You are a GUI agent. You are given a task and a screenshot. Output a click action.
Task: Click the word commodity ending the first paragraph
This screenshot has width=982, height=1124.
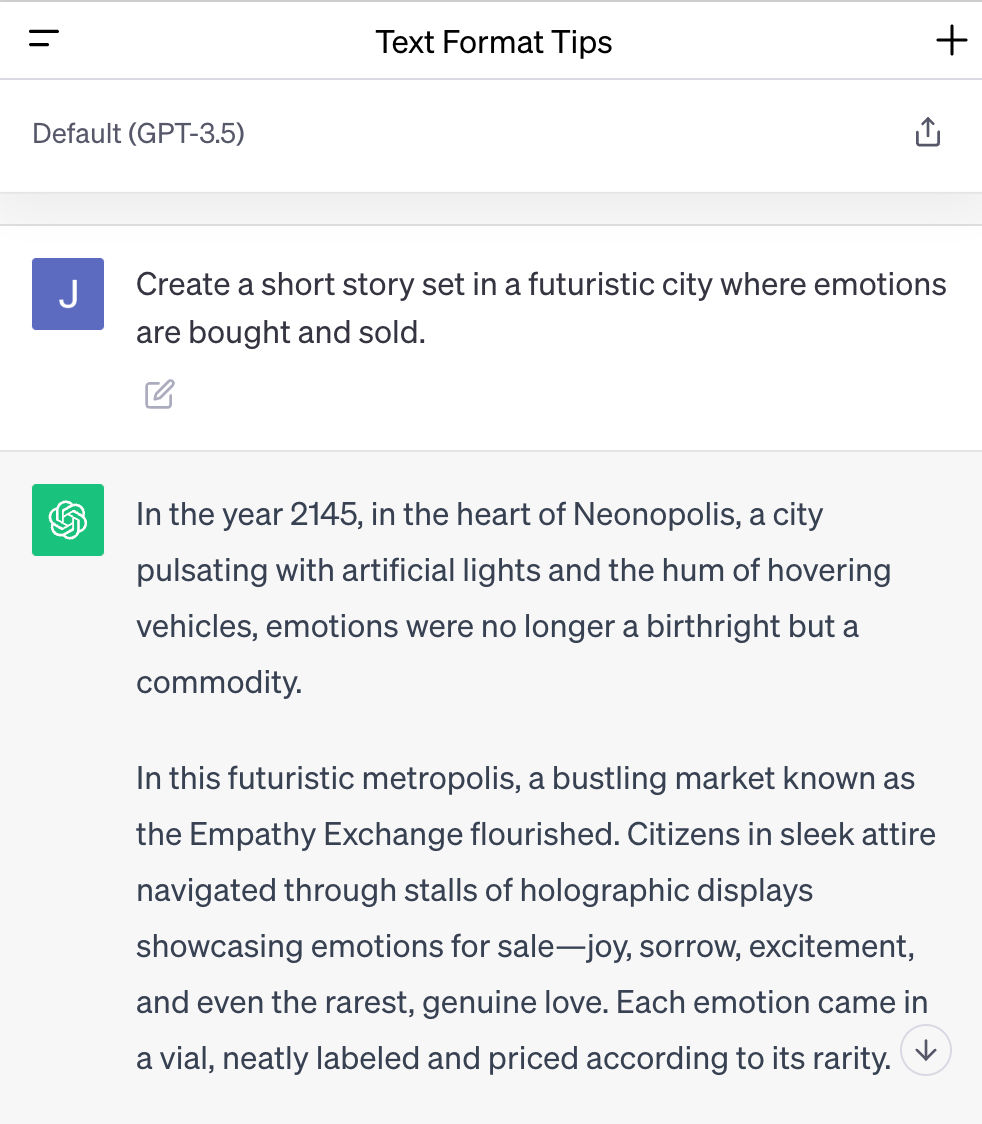tap(219, 682)
